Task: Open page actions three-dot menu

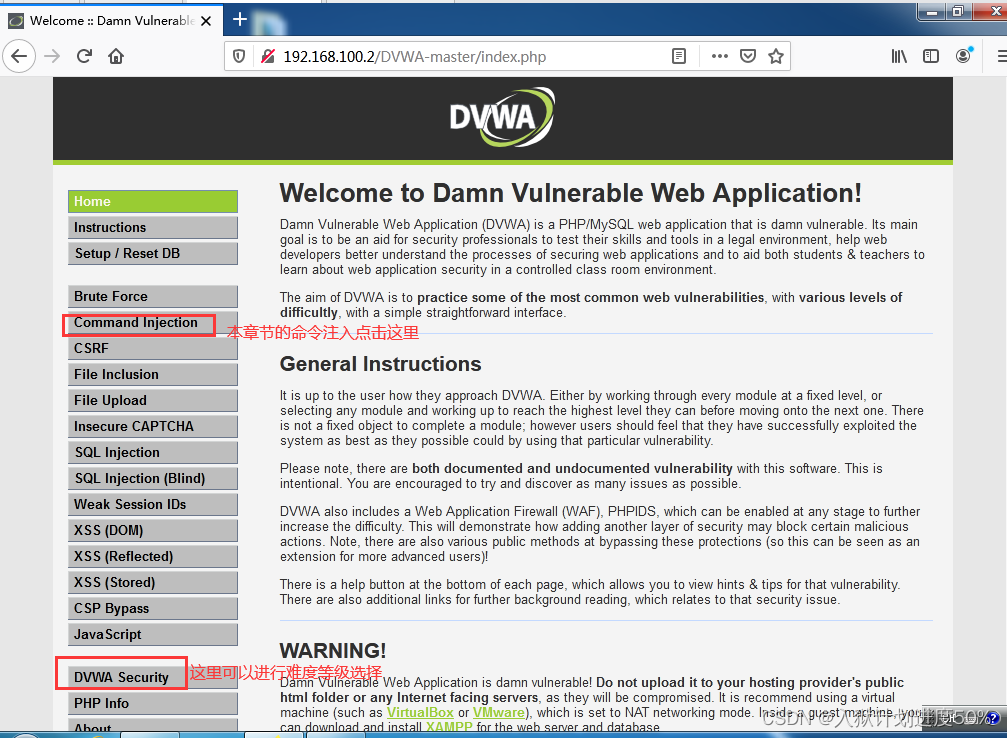Action: 720,57
